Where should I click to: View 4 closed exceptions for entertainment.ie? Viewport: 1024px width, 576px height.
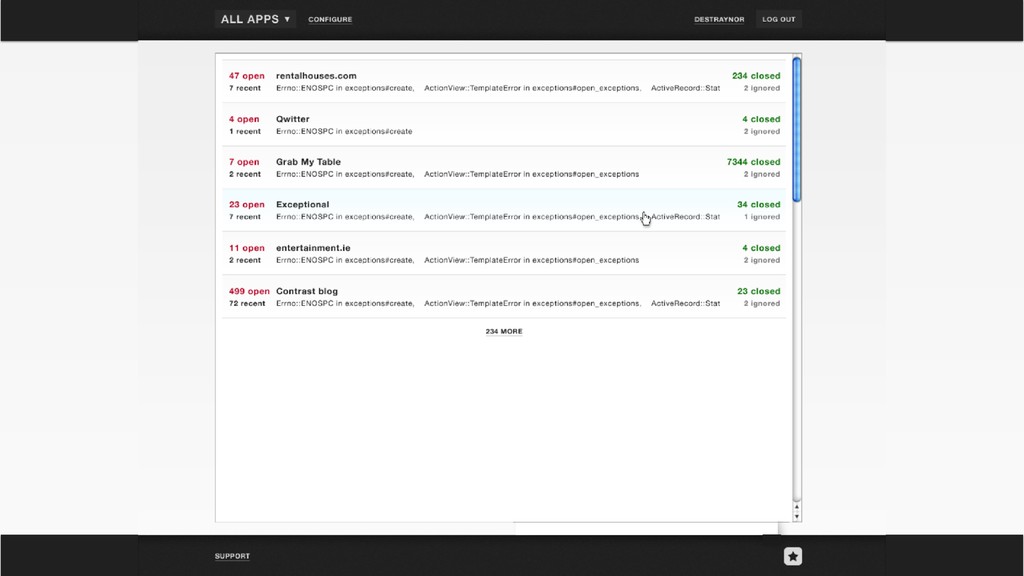761,248
